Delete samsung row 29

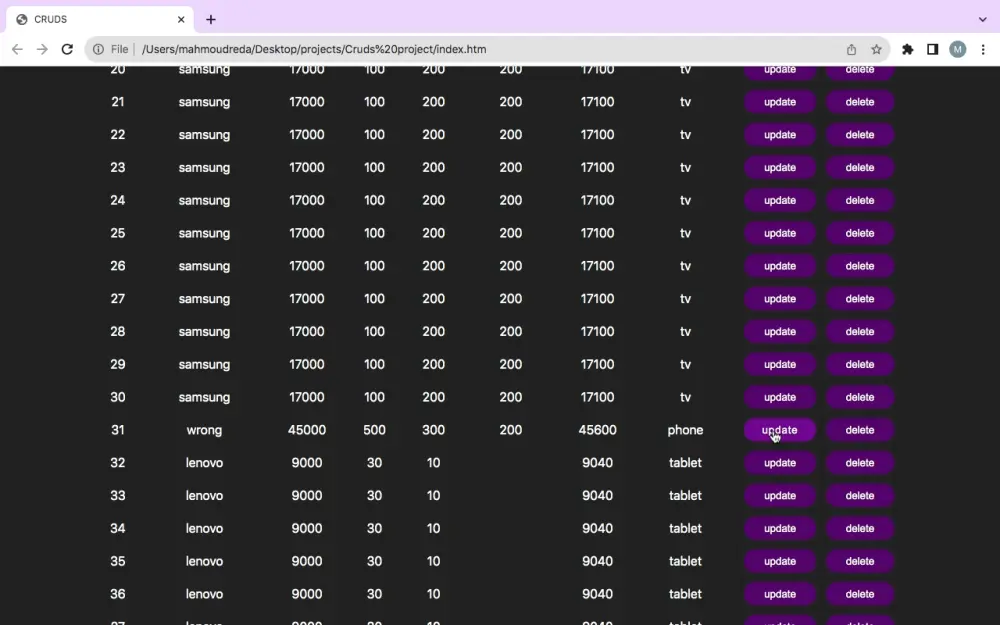pos(860,365)
